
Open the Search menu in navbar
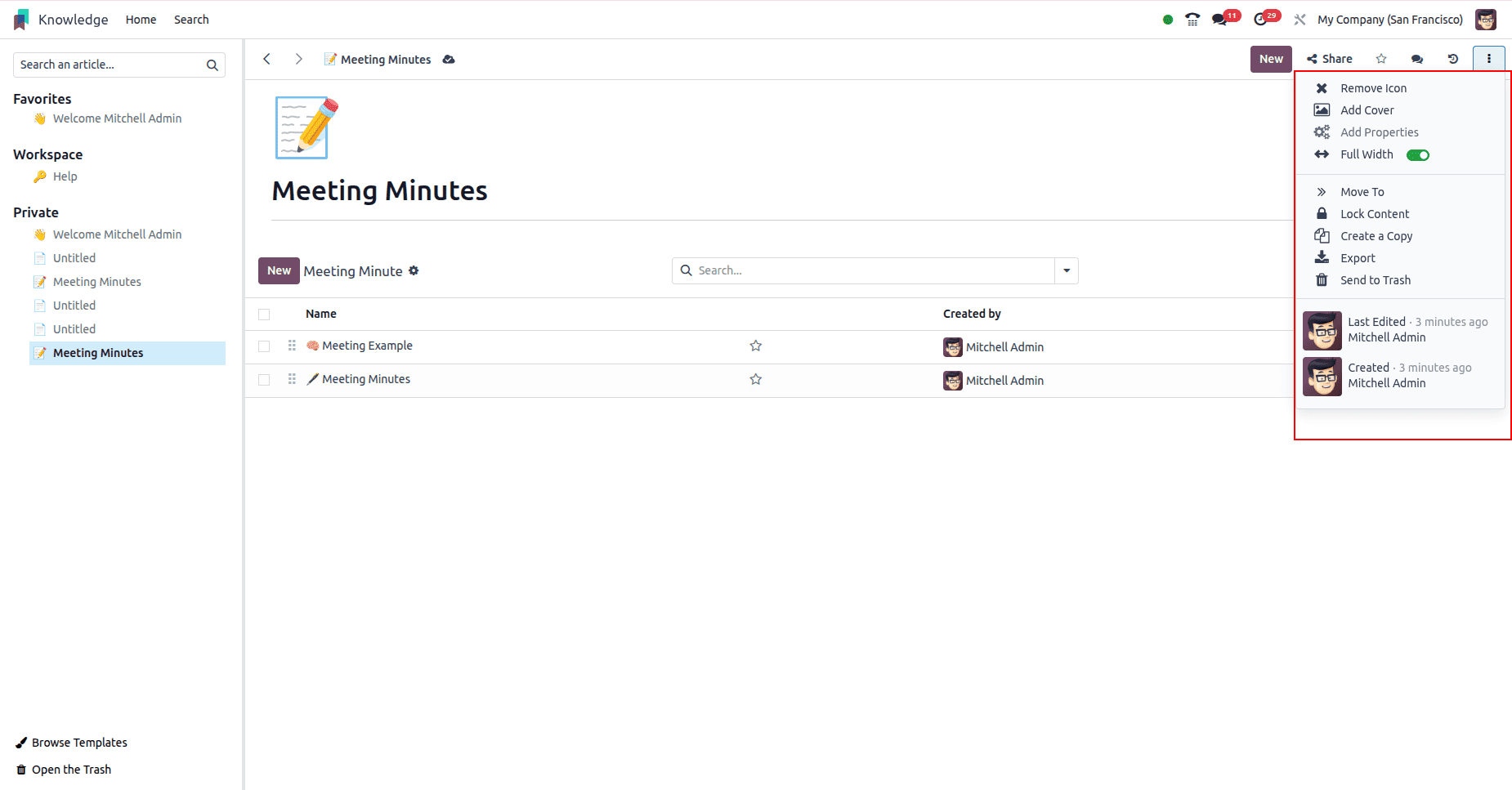point(191,20)
